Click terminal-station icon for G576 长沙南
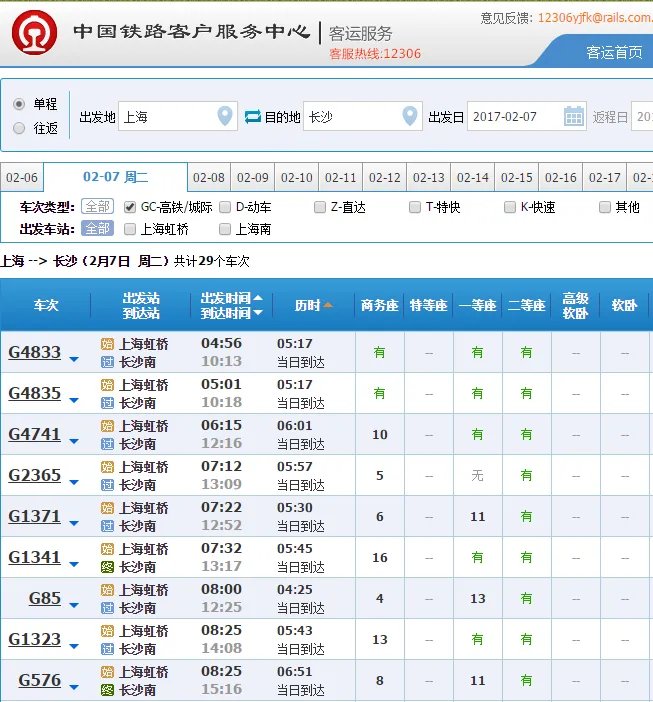Image resolution: width=653 pixels, height=702 pixels. [x=107, y=690]
